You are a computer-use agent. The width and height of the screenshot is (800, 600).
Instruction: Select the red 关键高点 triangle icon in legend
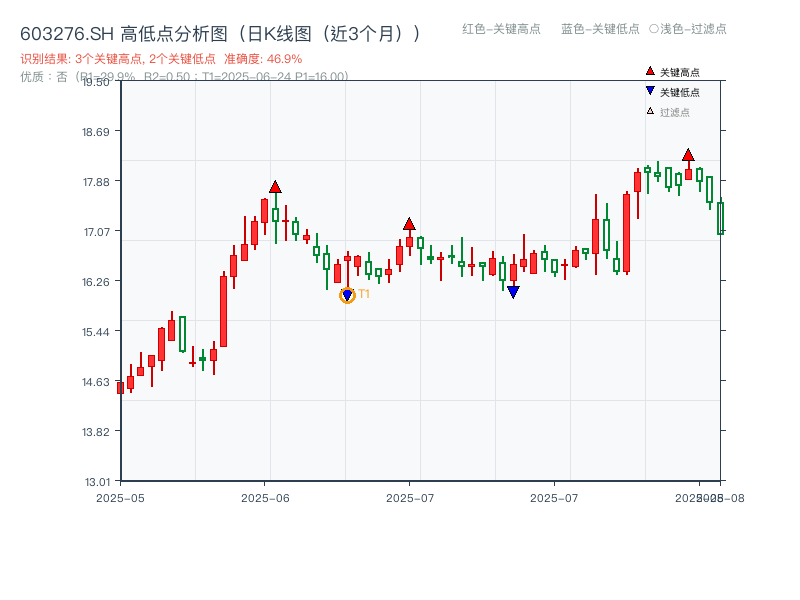[648, 70]
